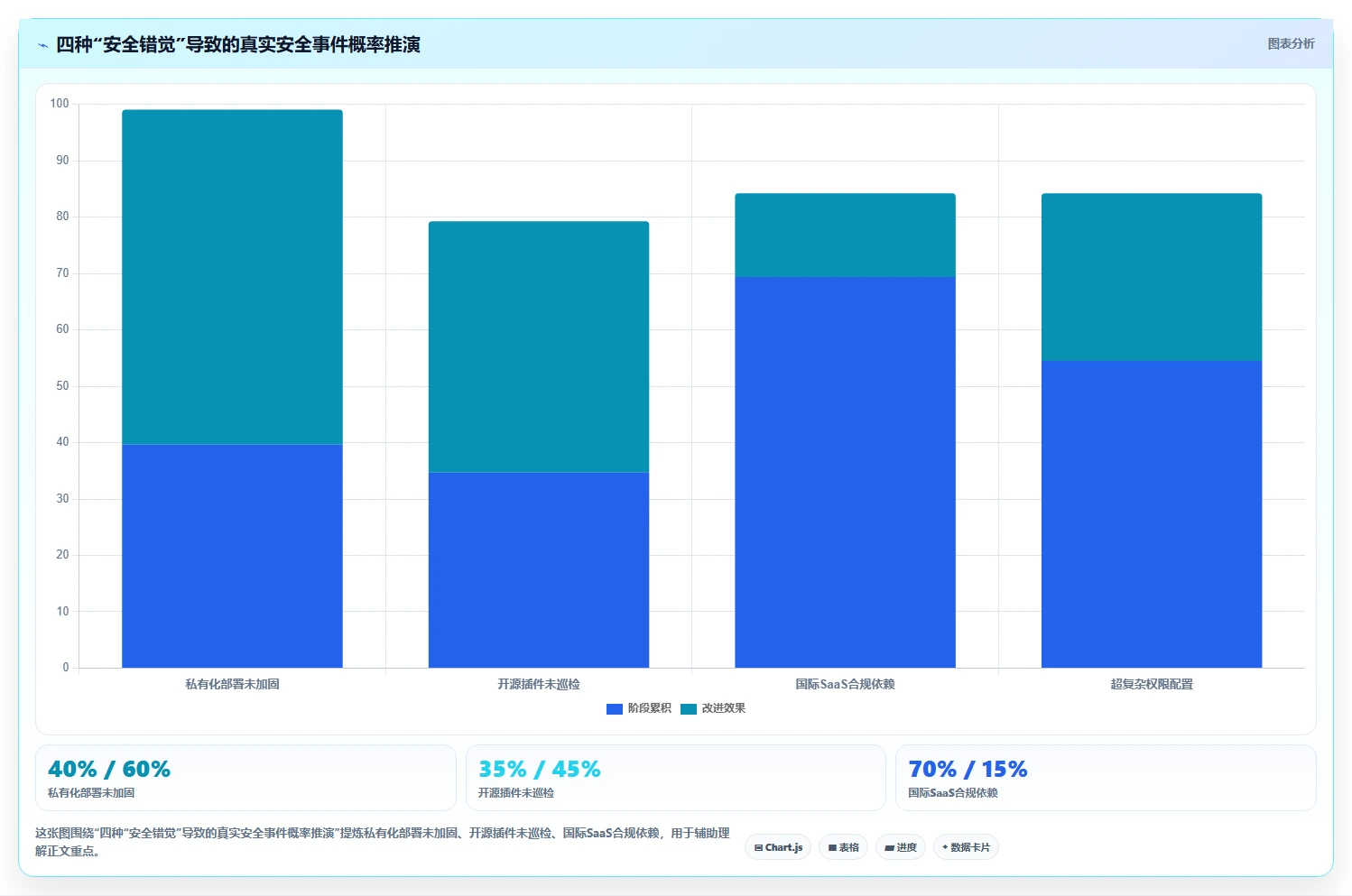
Task: Open the 40% / 60% stat card
Action: [245, 778]
